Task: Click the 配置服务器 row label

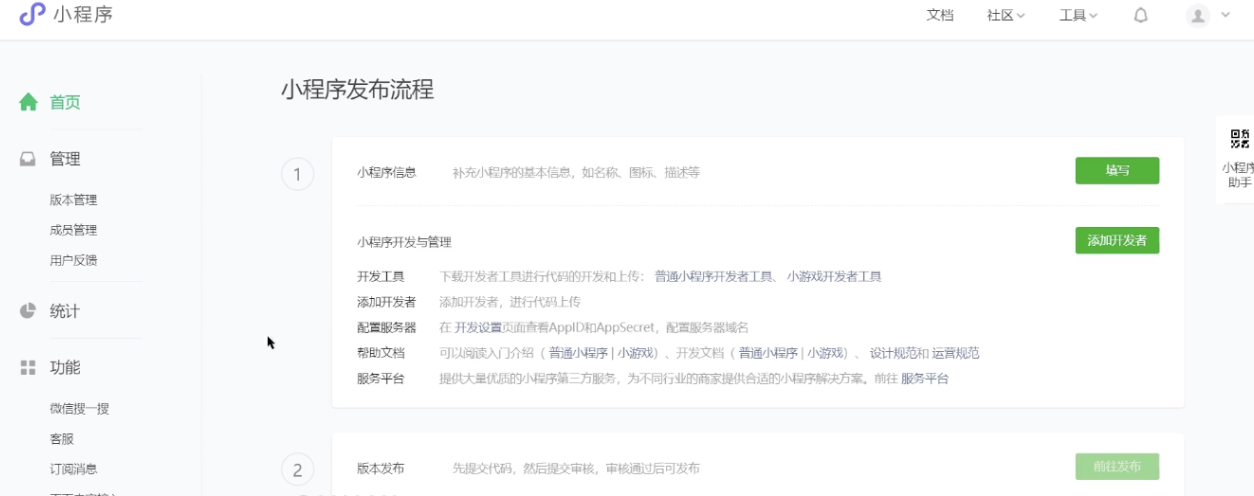Action: point(386,327)
